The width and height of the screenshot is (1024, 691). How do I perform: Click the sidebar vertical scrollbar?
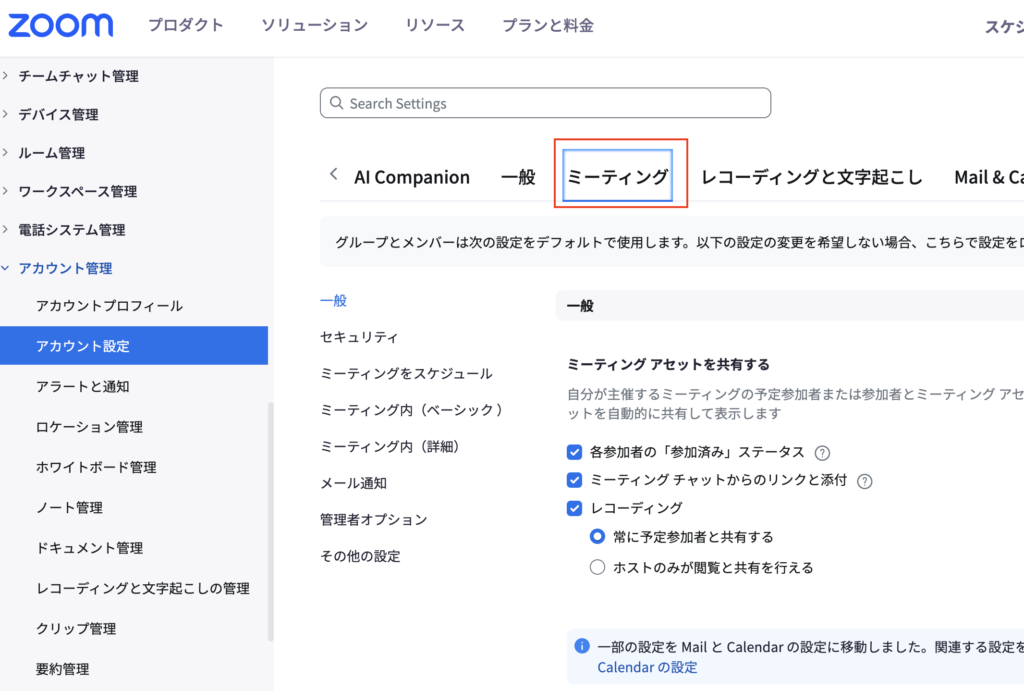coord(270,521)
